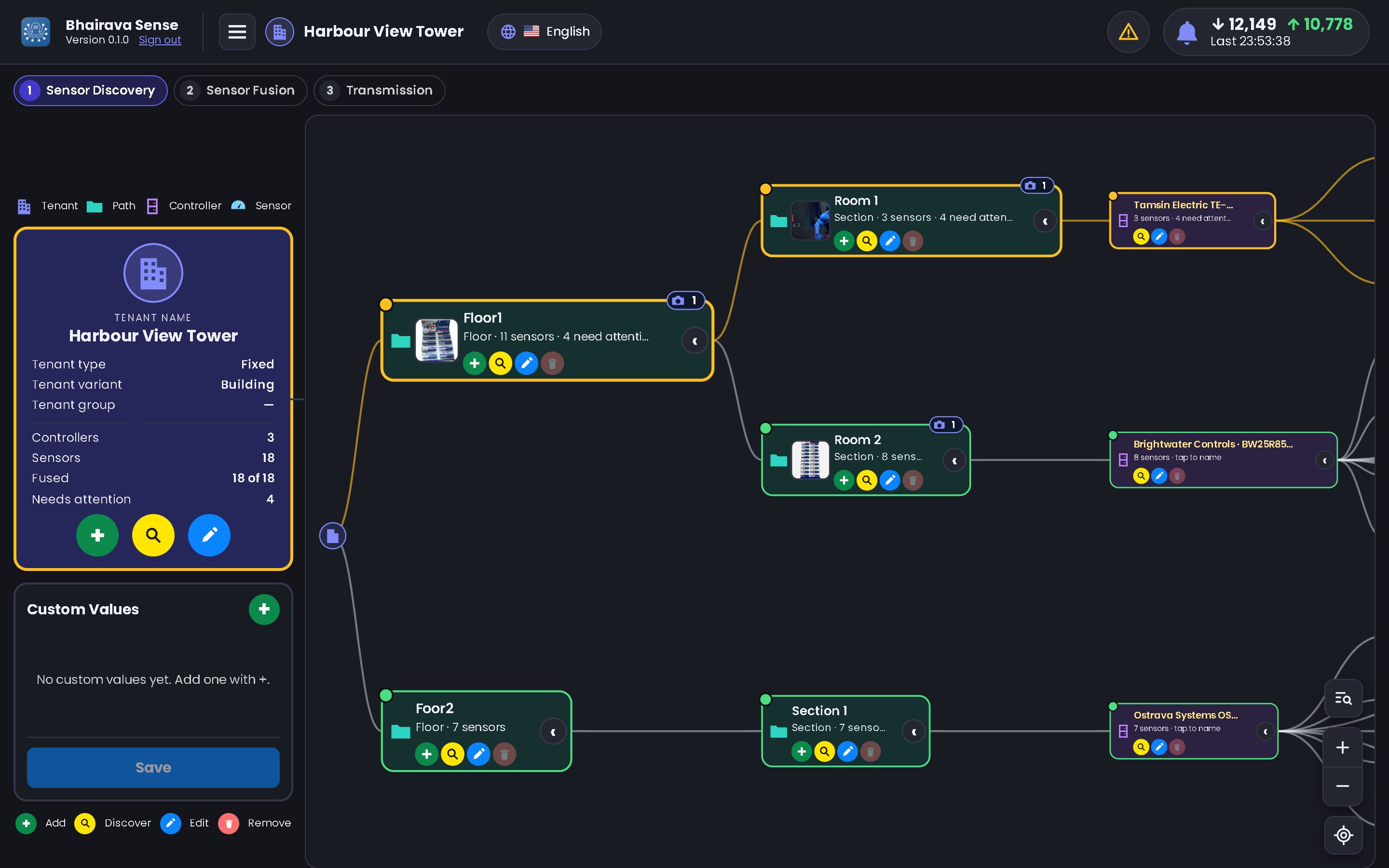Click the discover icon on Floor1 node
The image size is (1389, 868).
point(501,364)
